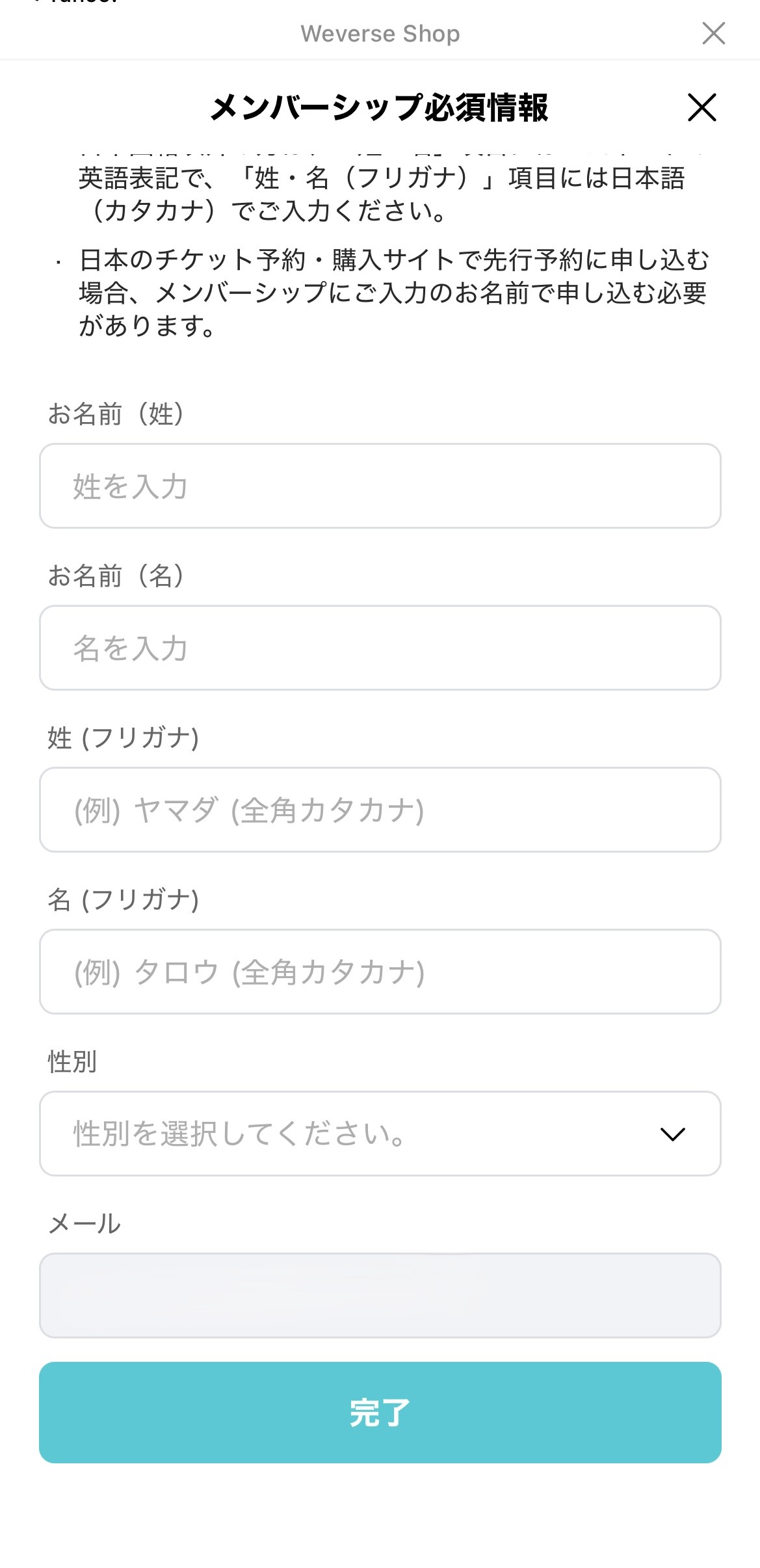
Task: Dismiss the メンバーシップ必須情報 dialog
Action: [701, 107]
